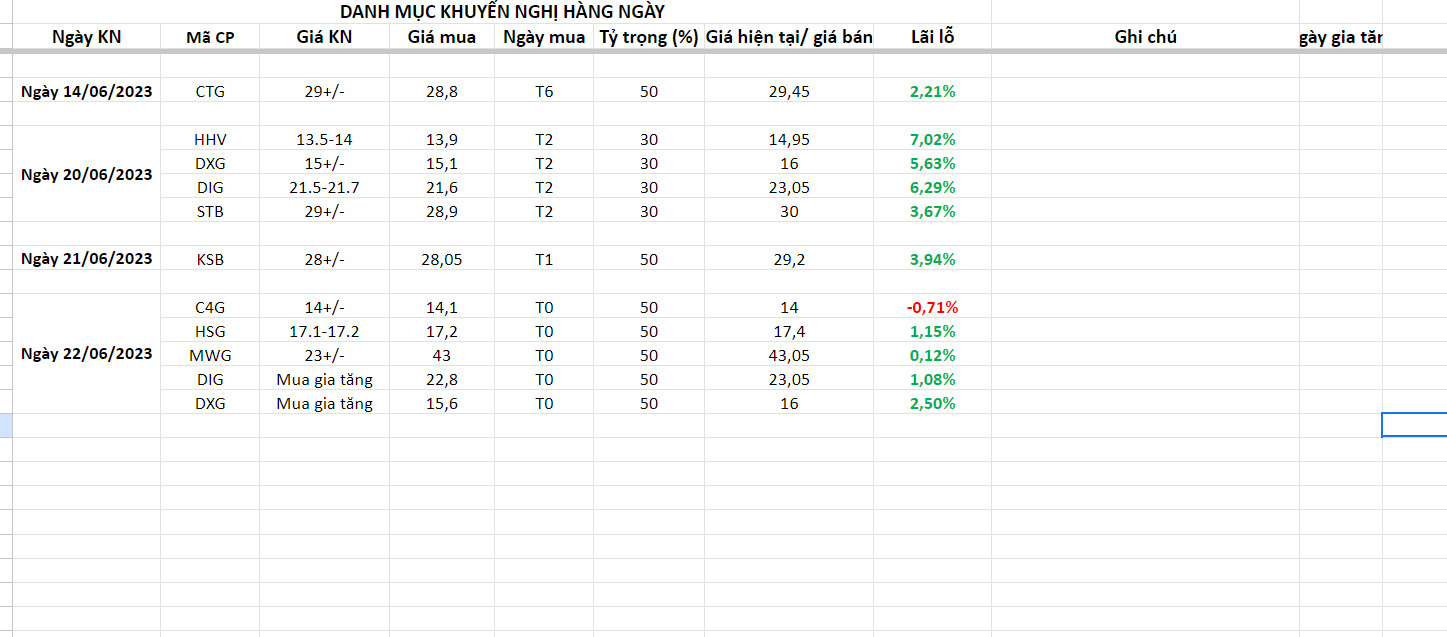Select the '29+/-' cell in STB row

[325, 211]
